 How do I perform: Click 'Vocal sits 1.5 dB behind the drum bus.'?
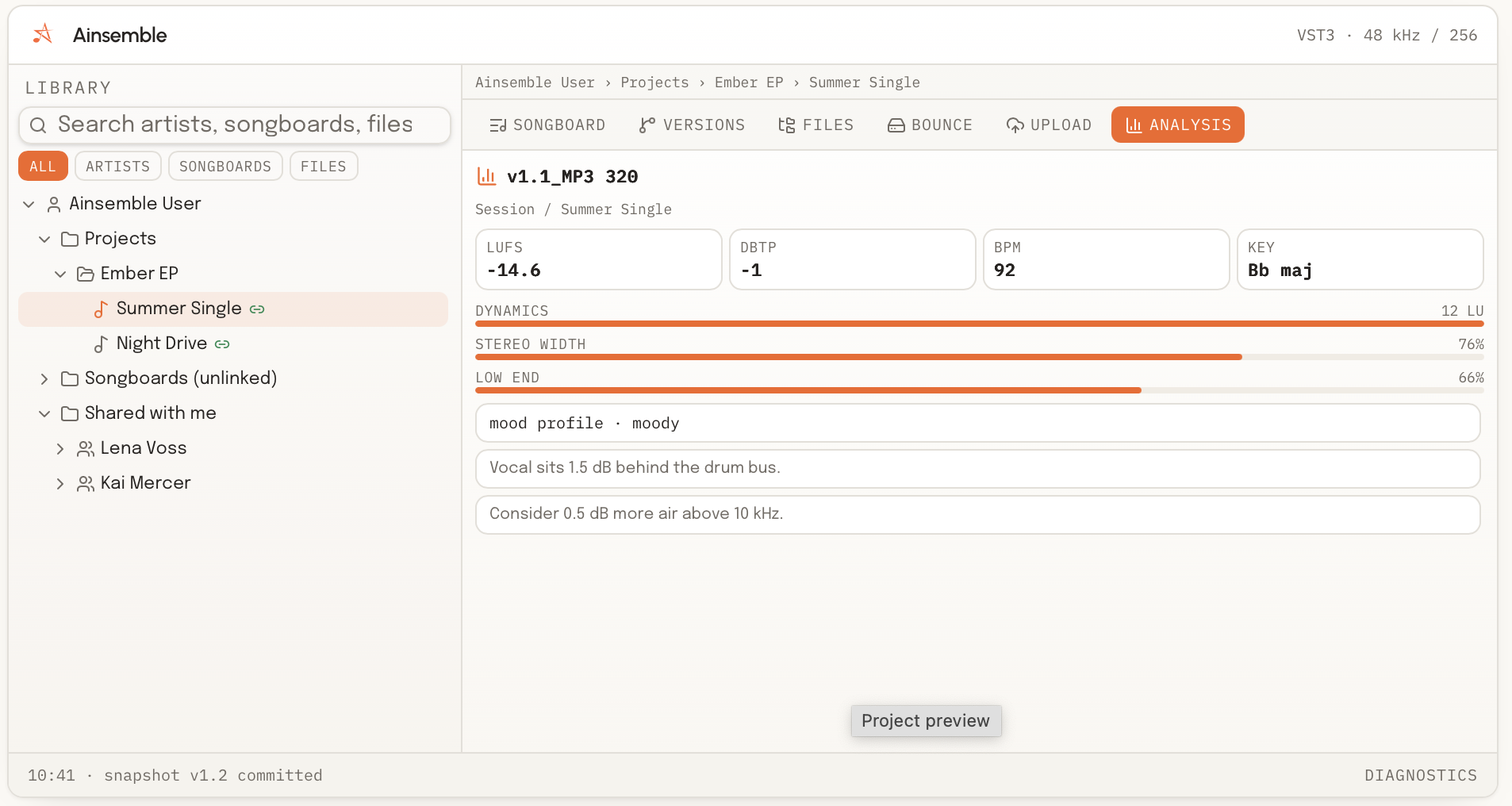pyautogui.click(x=978, y=469)
